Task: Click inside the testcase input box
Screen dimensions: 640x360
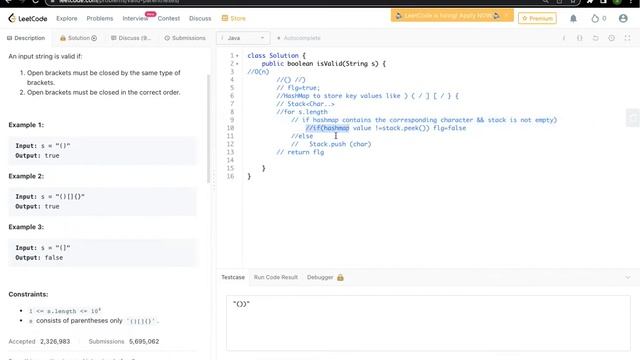Action: click(x=428, y=323)
